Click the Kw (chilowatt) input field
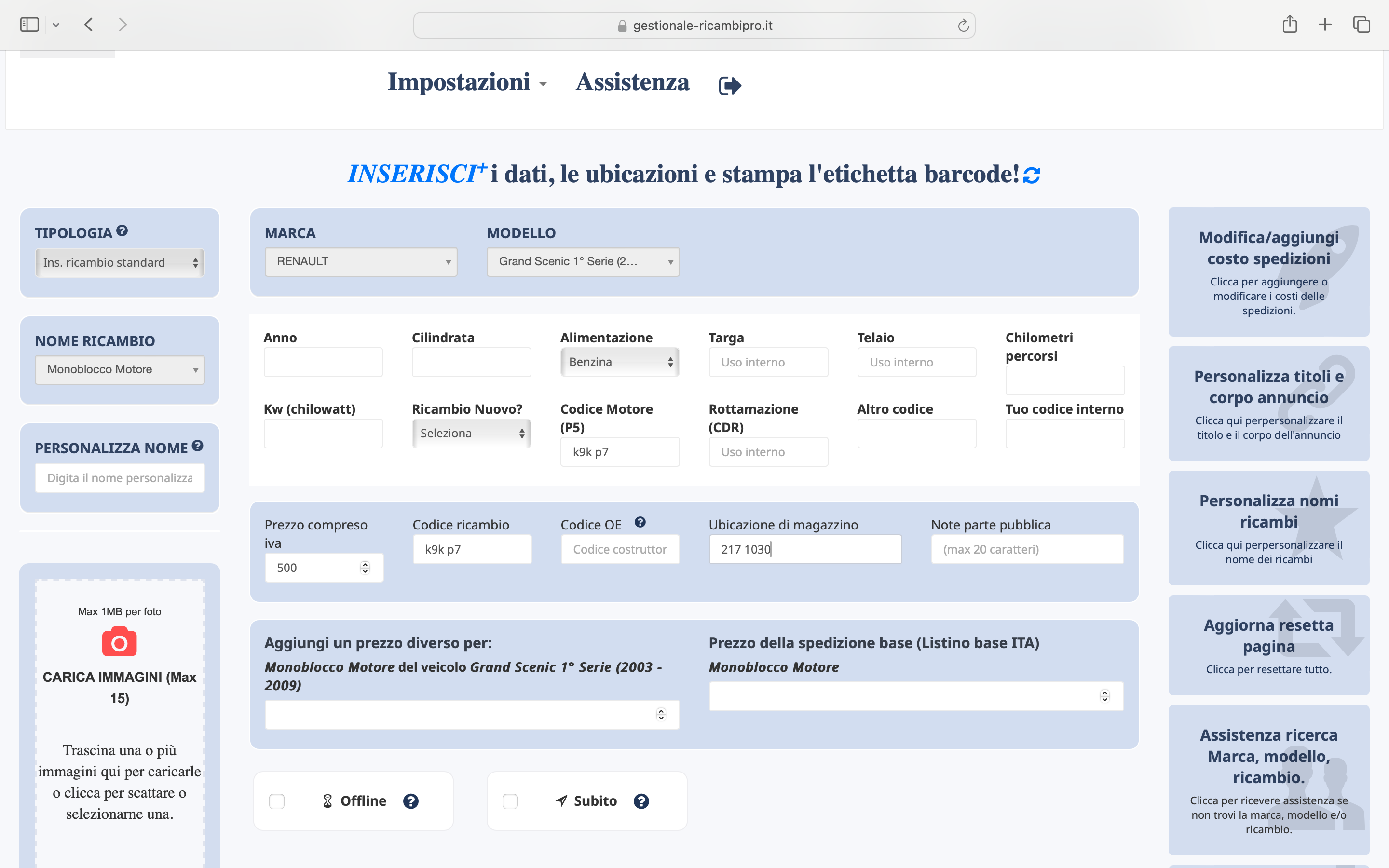Image resolution: width=1389 pixels, height=868 pixels. (323, 434)
